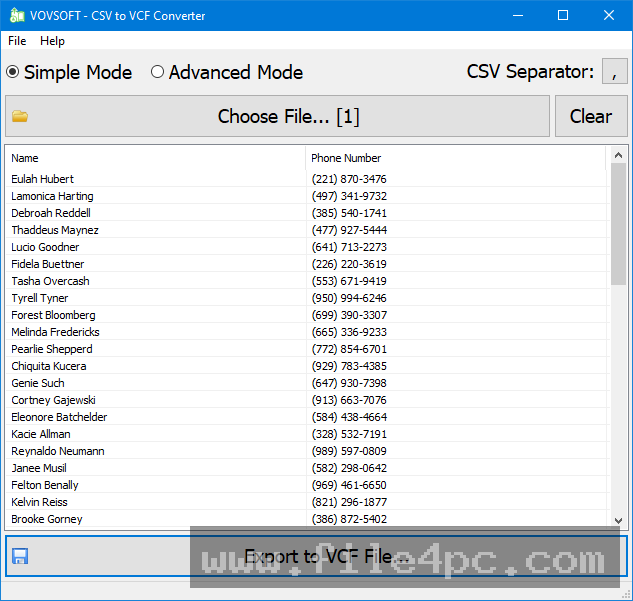The width and height of the screenshot is (633, 601).
Task: Click phone number (641) 713-2273
Action: 349,247
